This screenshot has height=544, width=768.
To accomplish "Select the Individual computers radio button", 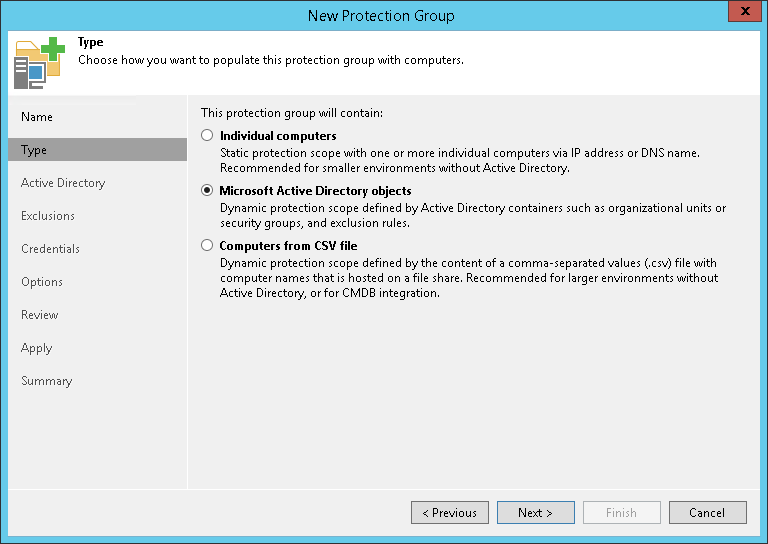I will click(x=207, y=135).
